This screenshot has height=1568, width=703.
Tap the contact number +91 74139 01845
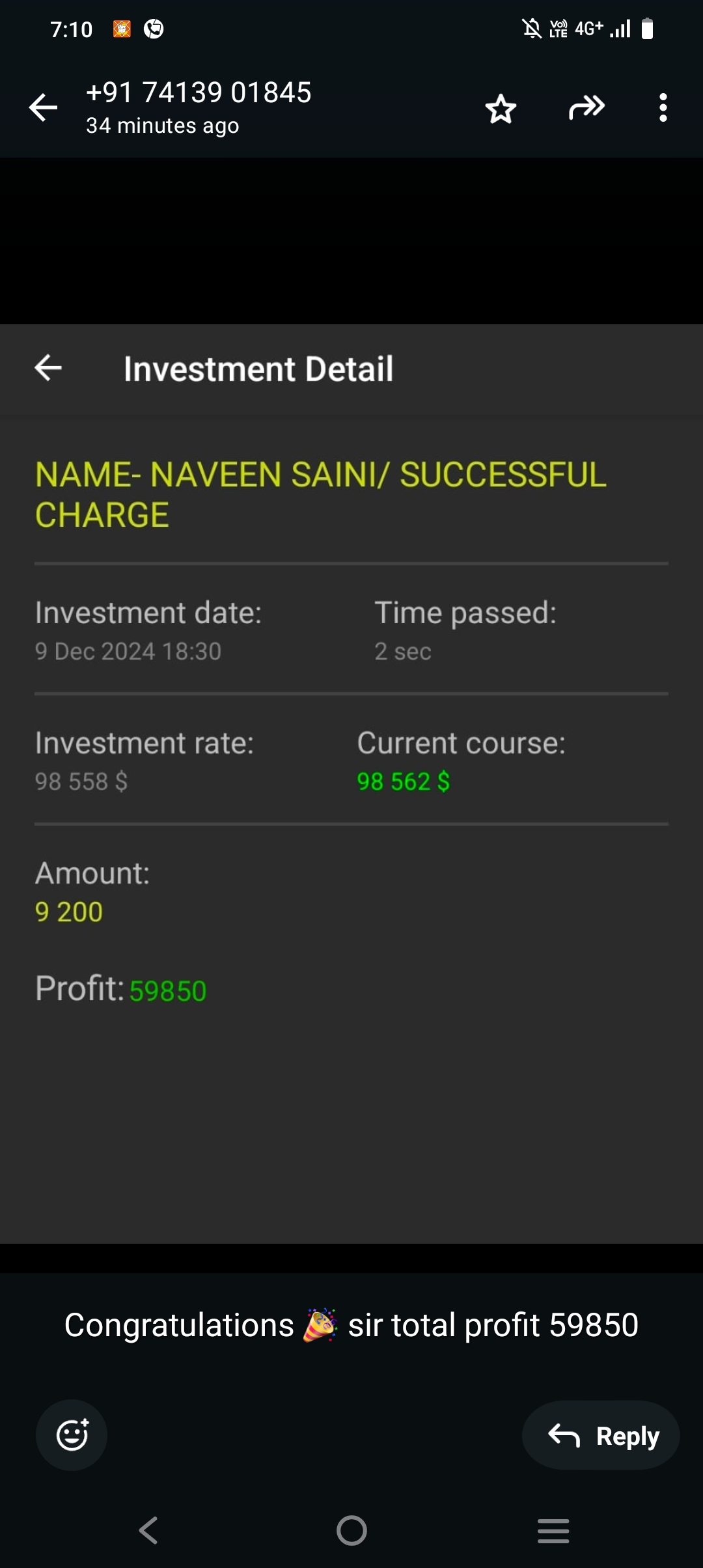coord(199,92)
